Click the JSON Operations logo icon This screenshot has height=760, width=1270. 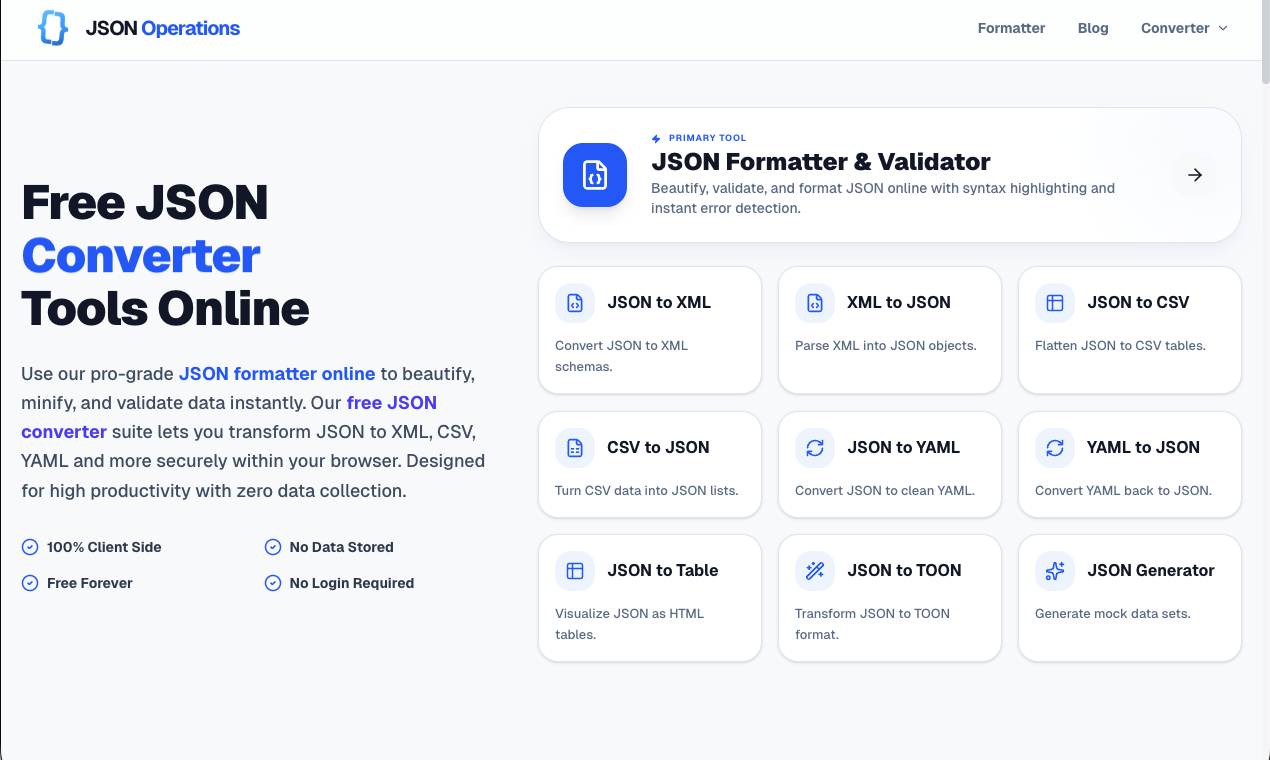[x=52, y=28]
